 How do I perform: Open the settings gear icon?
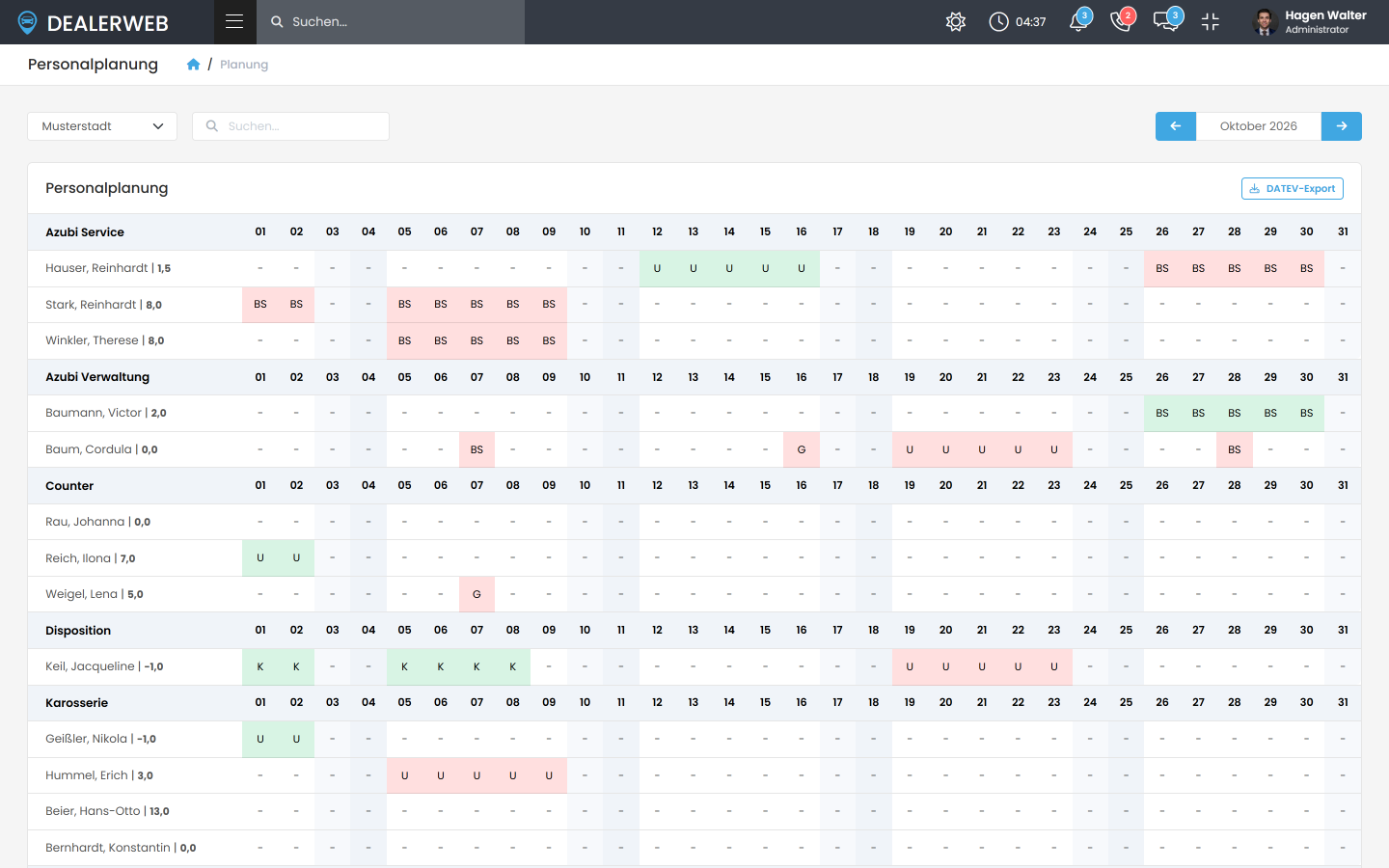(956, 21)
